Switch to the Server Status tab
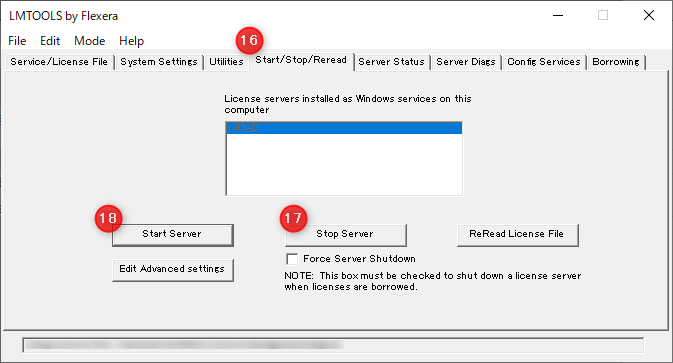 (x=391, y=62)
